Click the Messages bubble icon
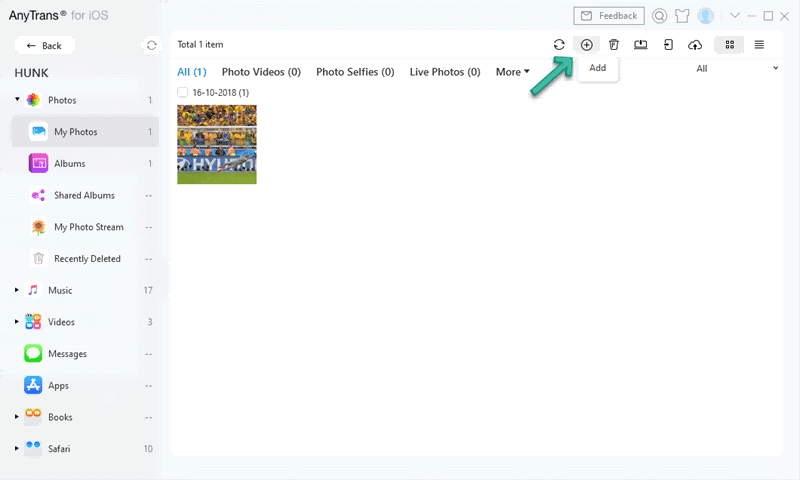800x480 pixels. (x=33, y=353)
